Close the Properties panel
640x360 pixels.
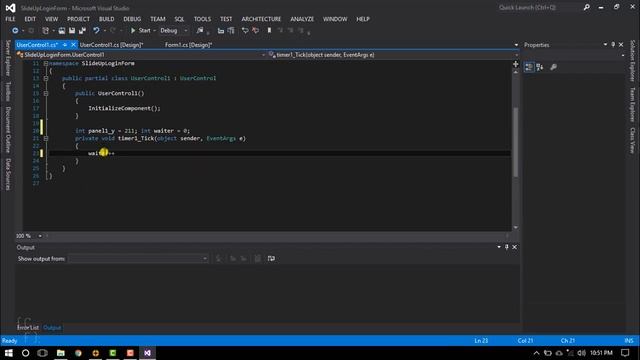coord(621,44)
